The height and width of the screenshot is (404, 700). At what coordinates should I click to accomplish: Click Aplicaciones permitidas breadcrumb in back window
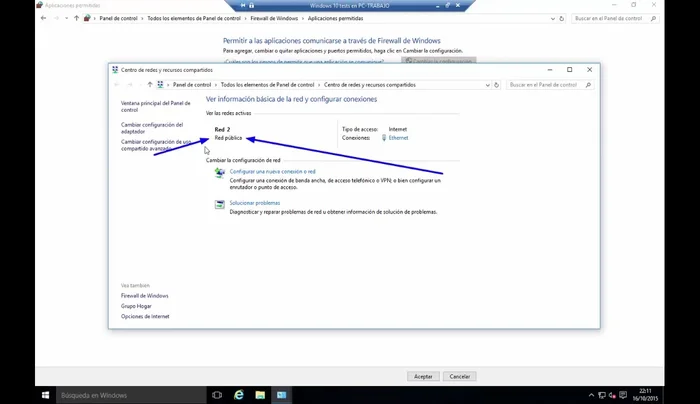click(x=335, y=18)
